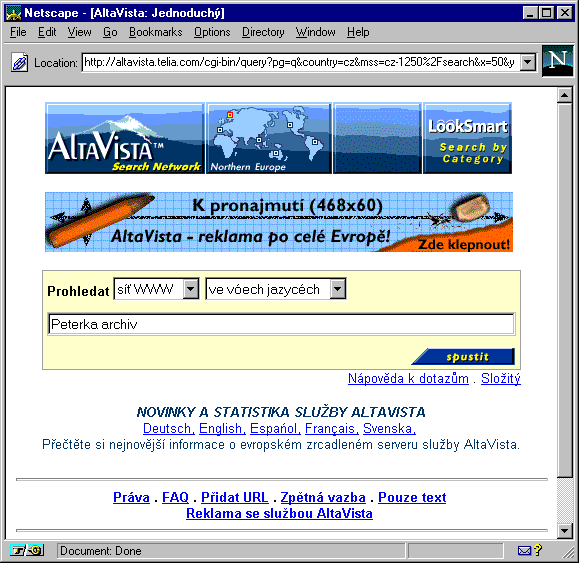
Task: Open the mail envelope icon in status bar
Action: coord(524,550)
